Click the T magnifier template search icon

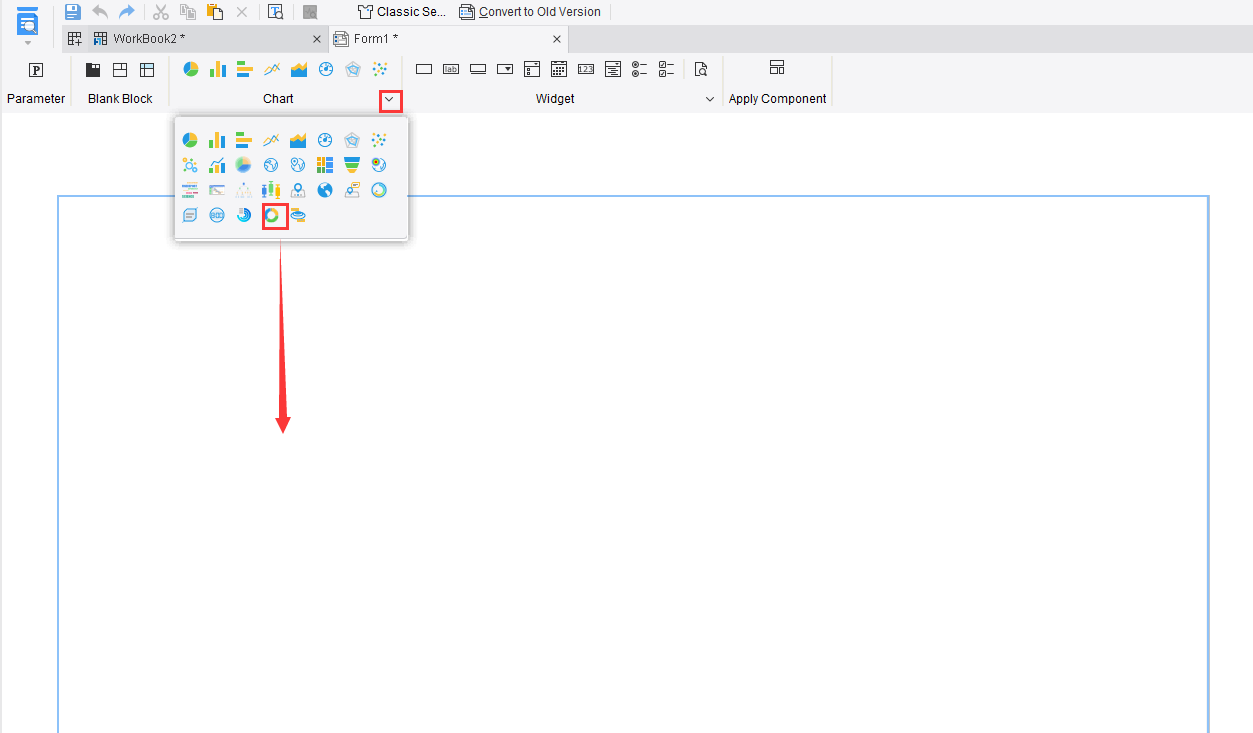click(x=275, y=12)
